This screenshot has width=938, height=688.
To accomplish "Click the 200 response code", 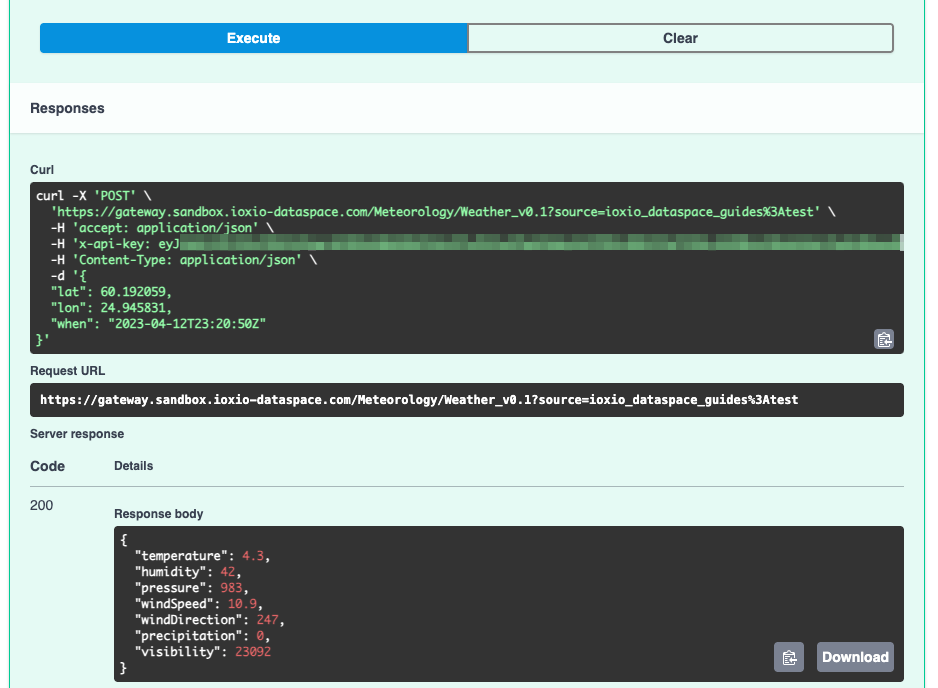I will 41,505.
